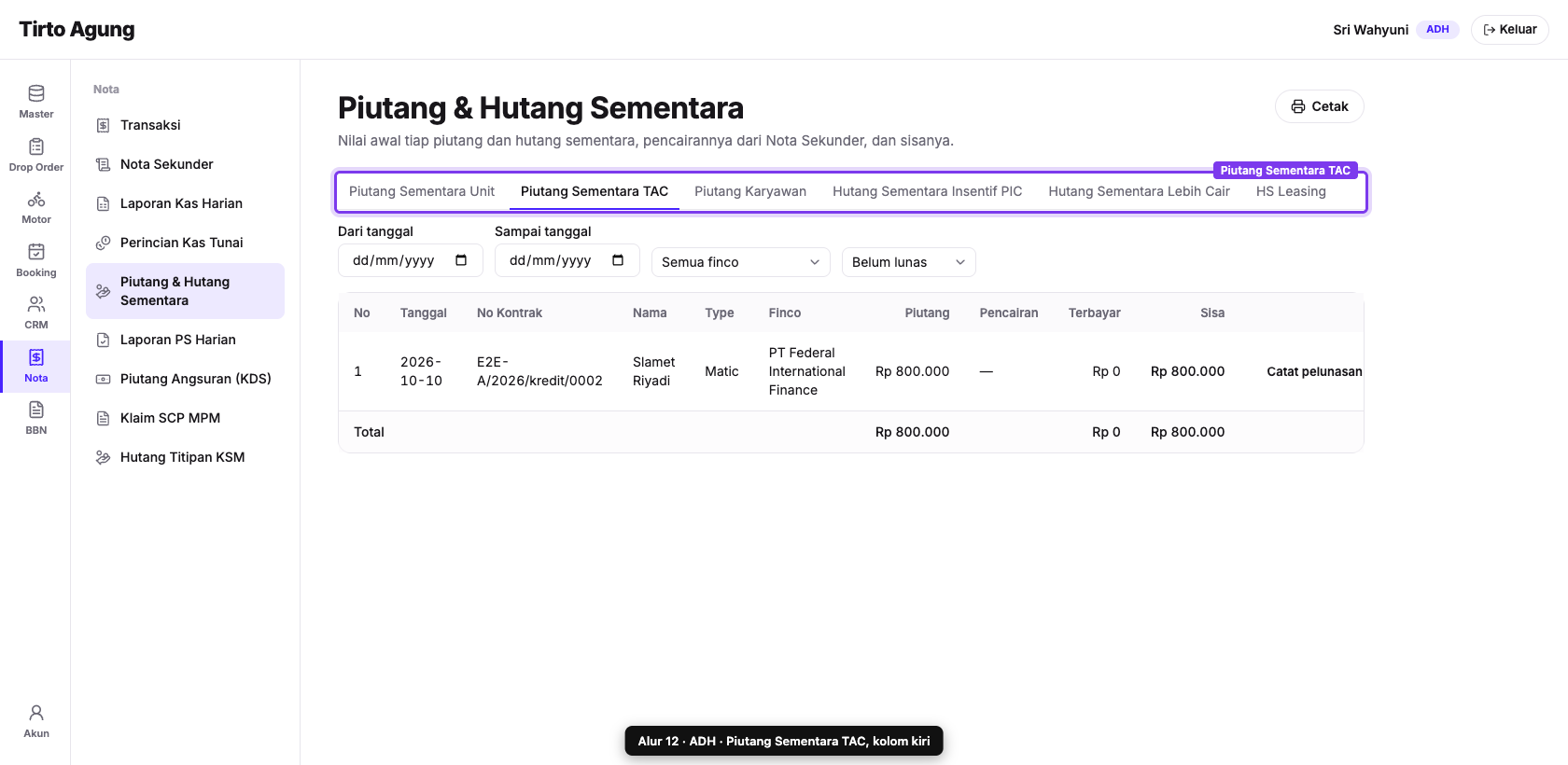The width and height of the screenshot is (1568, 765).
Task: Open Transaksi in the Nota menu
Action: [x=185, y=125]
